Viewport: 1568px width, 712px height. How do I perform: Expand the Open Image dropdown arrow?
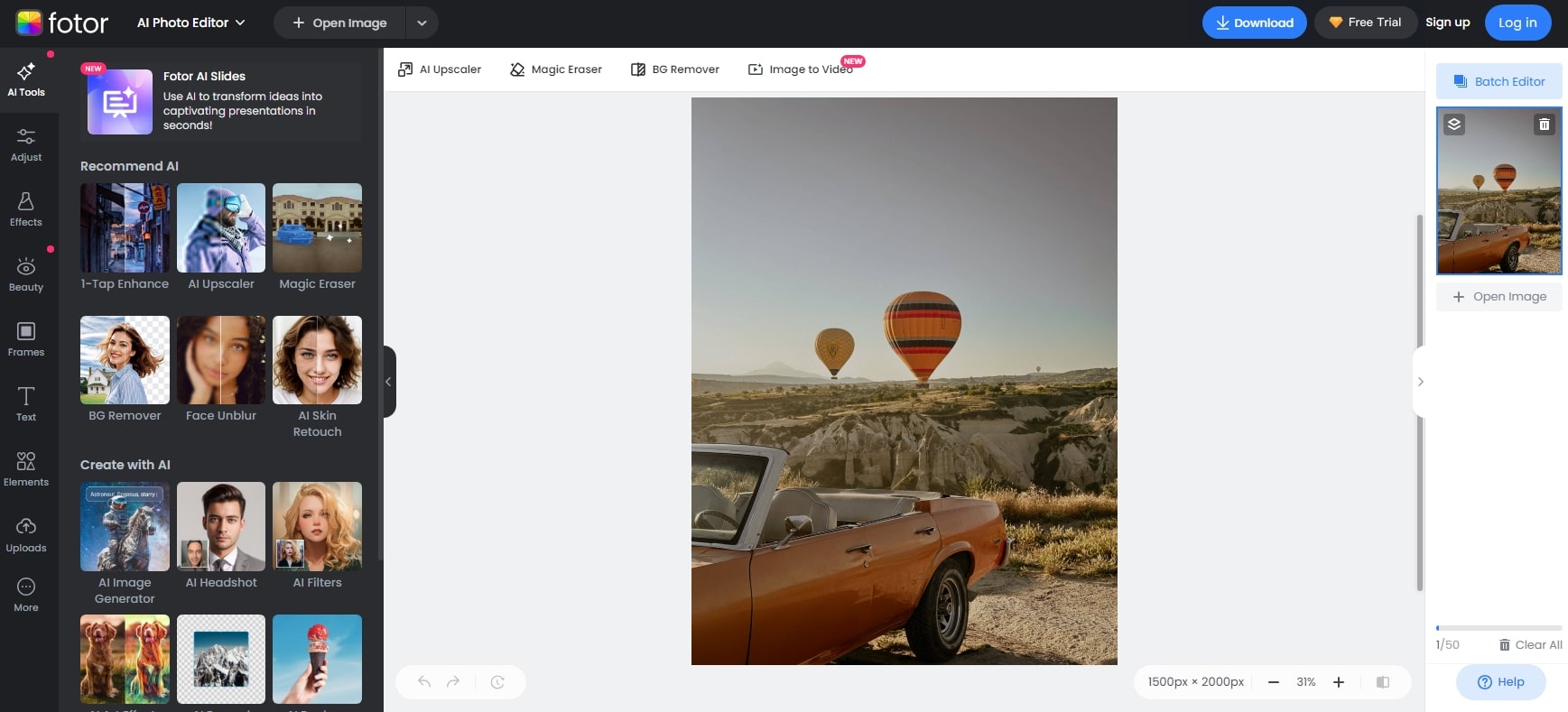tap(422, 23)
